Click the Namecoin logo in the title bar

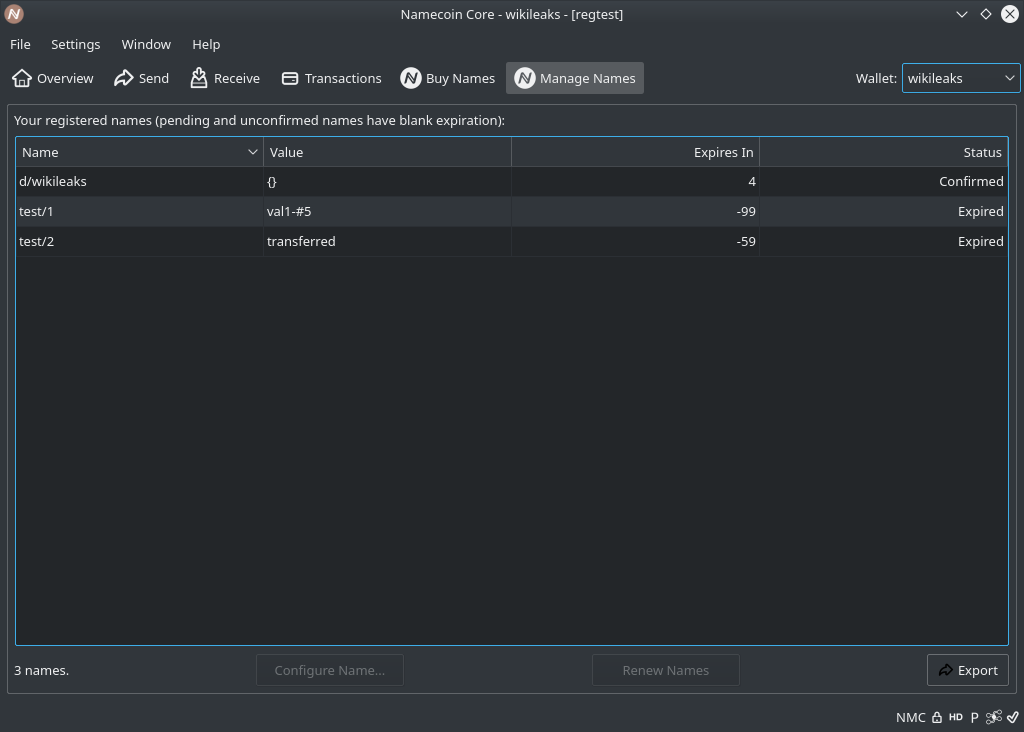12,14
